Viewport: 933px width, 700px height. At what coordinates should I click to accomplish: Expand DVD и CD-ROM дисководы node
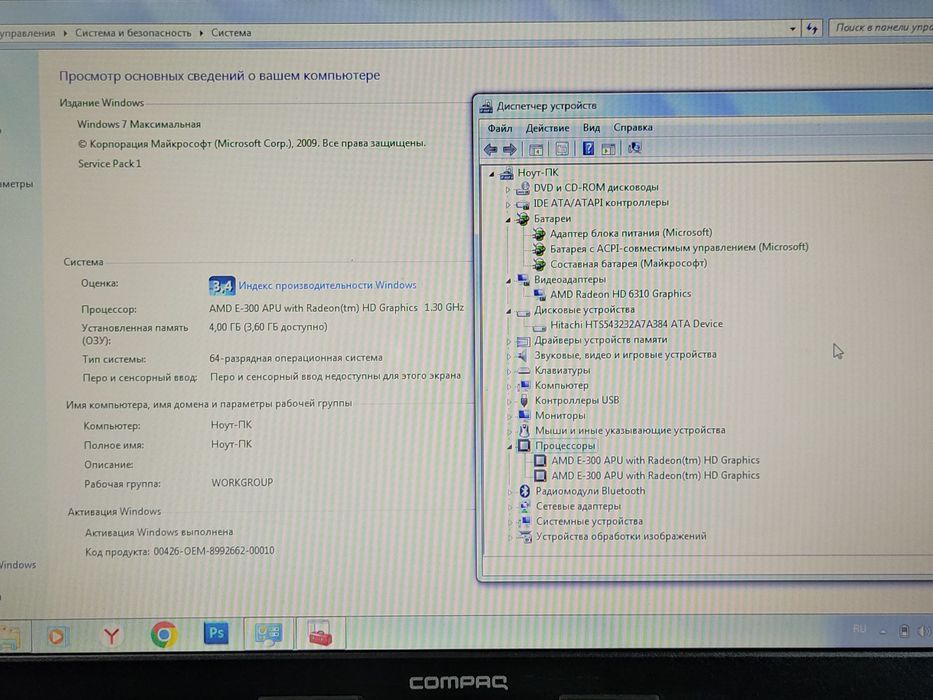(508, 189)
